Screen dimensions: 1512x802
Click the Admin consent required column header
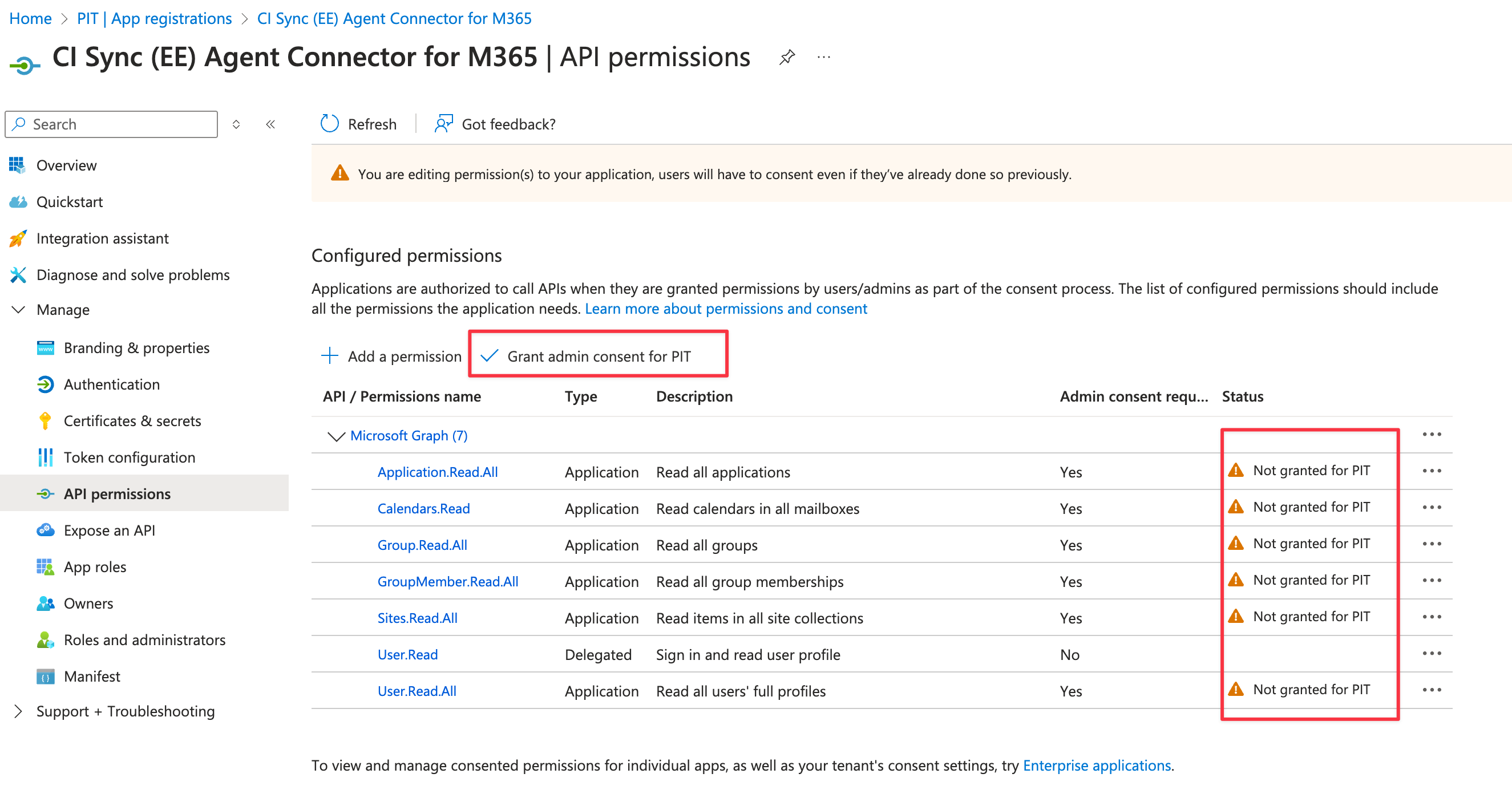(1134, 396)
